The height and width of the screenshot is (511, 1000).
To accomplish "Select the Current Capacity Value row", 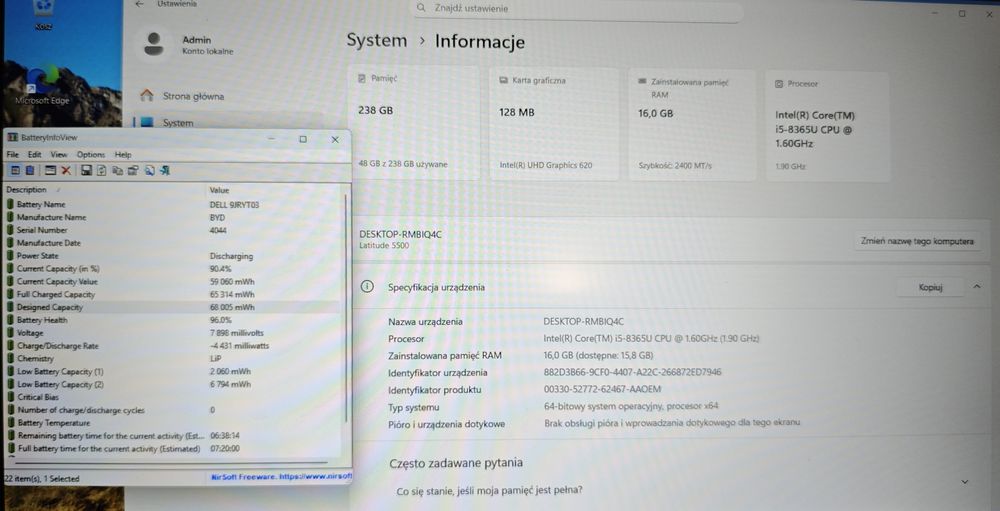I will point(172,281).
